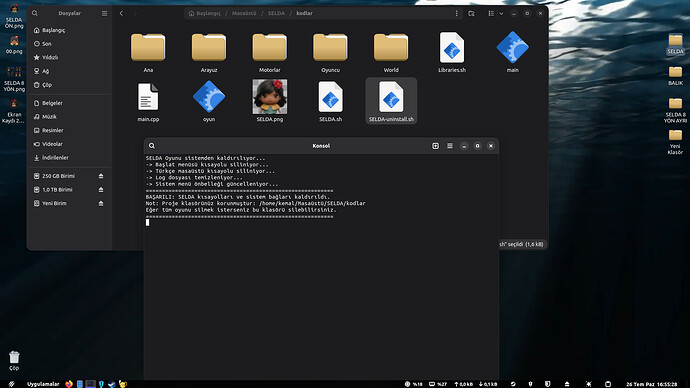The image size is (690, 388).
Task: Open Son (recent) in the sidebar
Action: [70, 44]
